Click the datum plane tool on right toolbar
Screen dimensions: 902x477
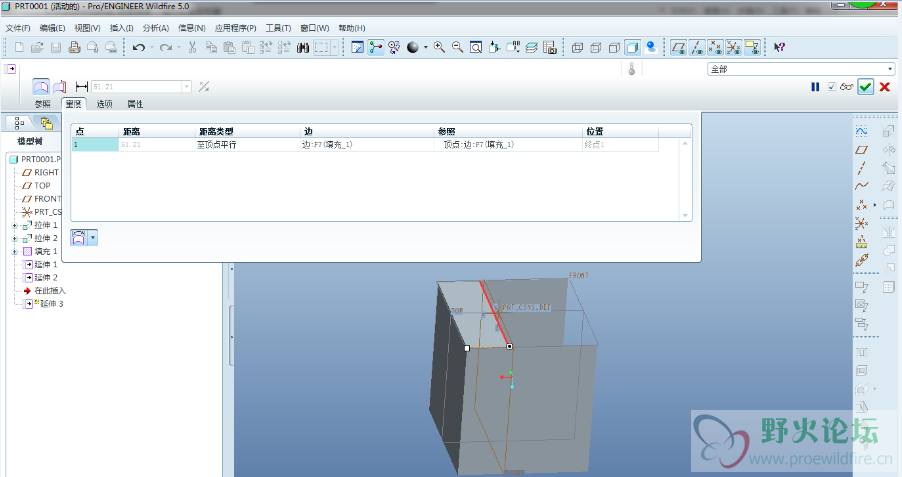pyautogui.click(x=861, y=150)
